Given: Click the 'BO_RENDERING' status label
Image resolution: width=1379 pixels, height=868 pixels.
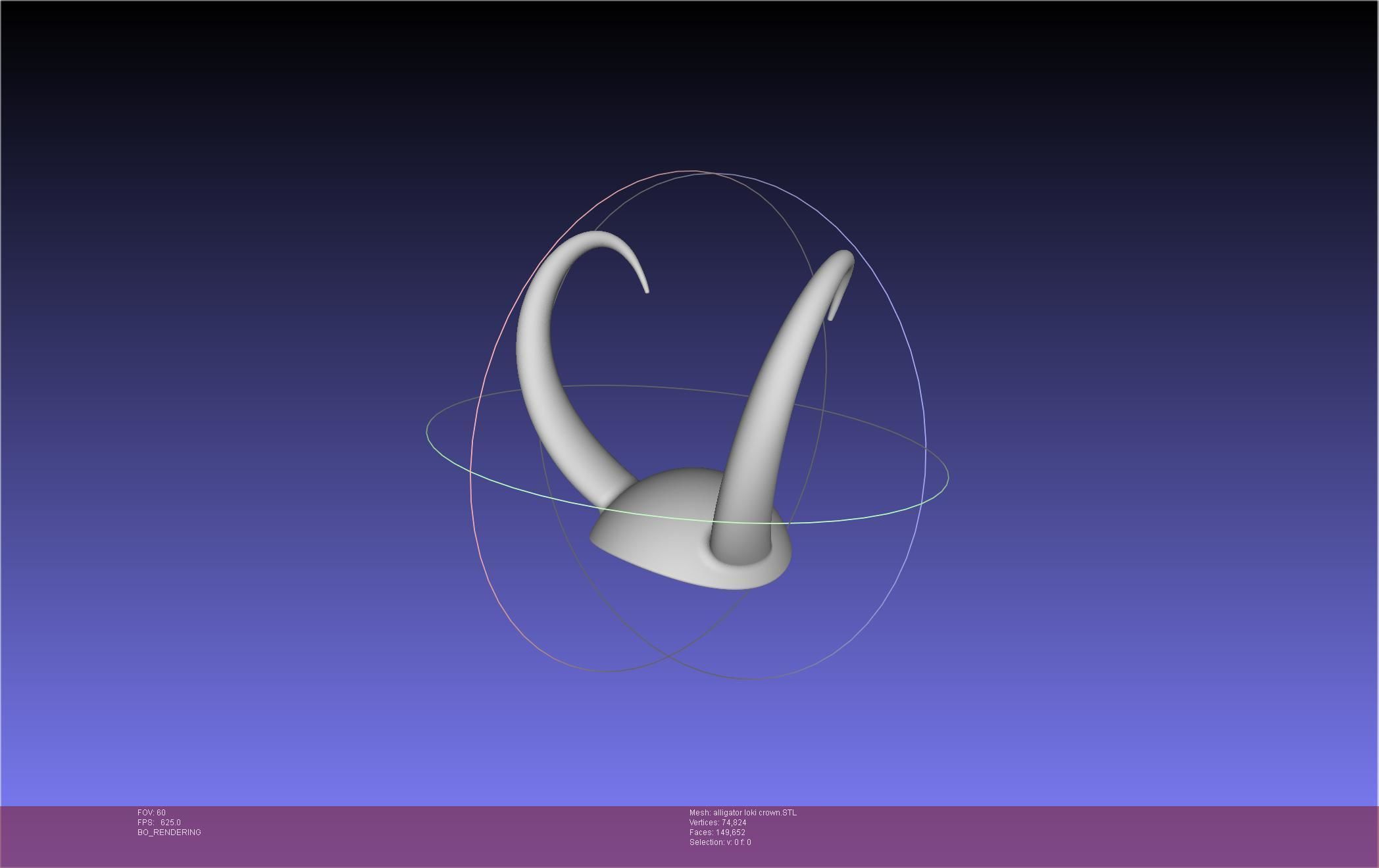Looking at the screenshot, I should pyautogui.click(x=169, y=832).
